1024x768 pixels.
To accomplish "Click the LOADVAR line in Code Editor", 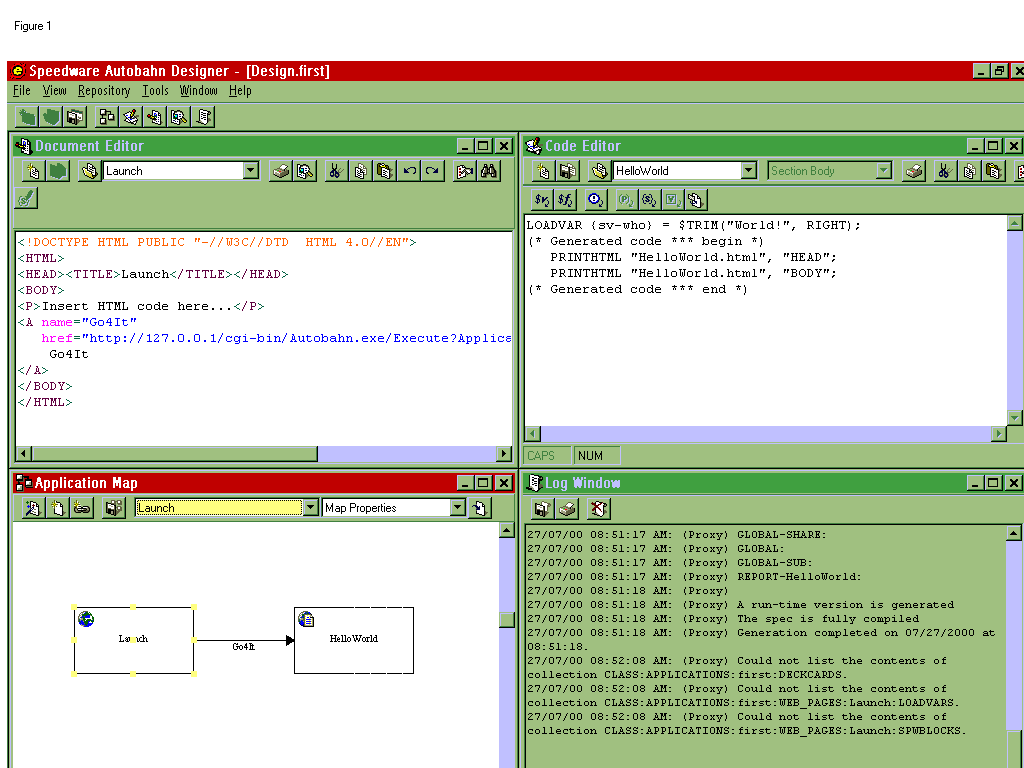I will (694, 225).
